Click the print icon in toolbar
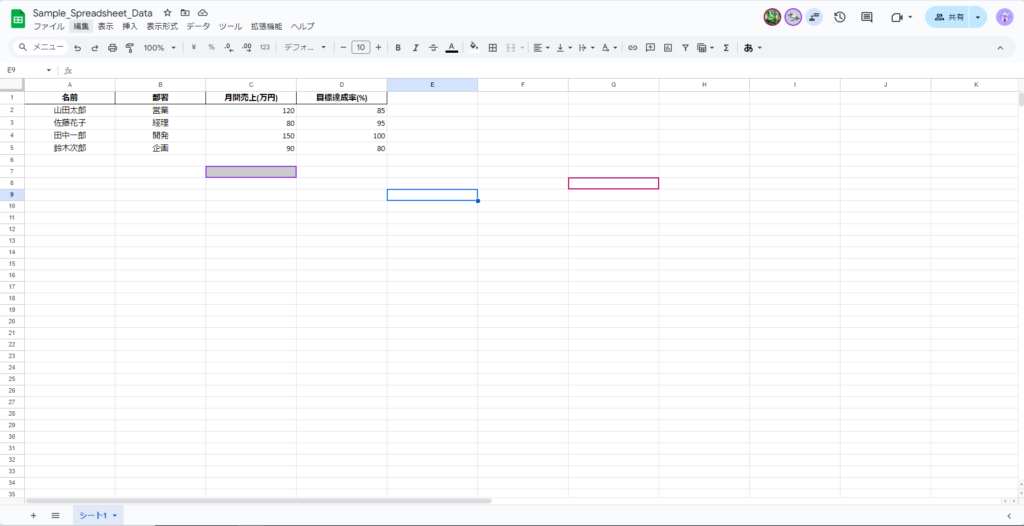 pyautogui.click(x=112, y=47)
